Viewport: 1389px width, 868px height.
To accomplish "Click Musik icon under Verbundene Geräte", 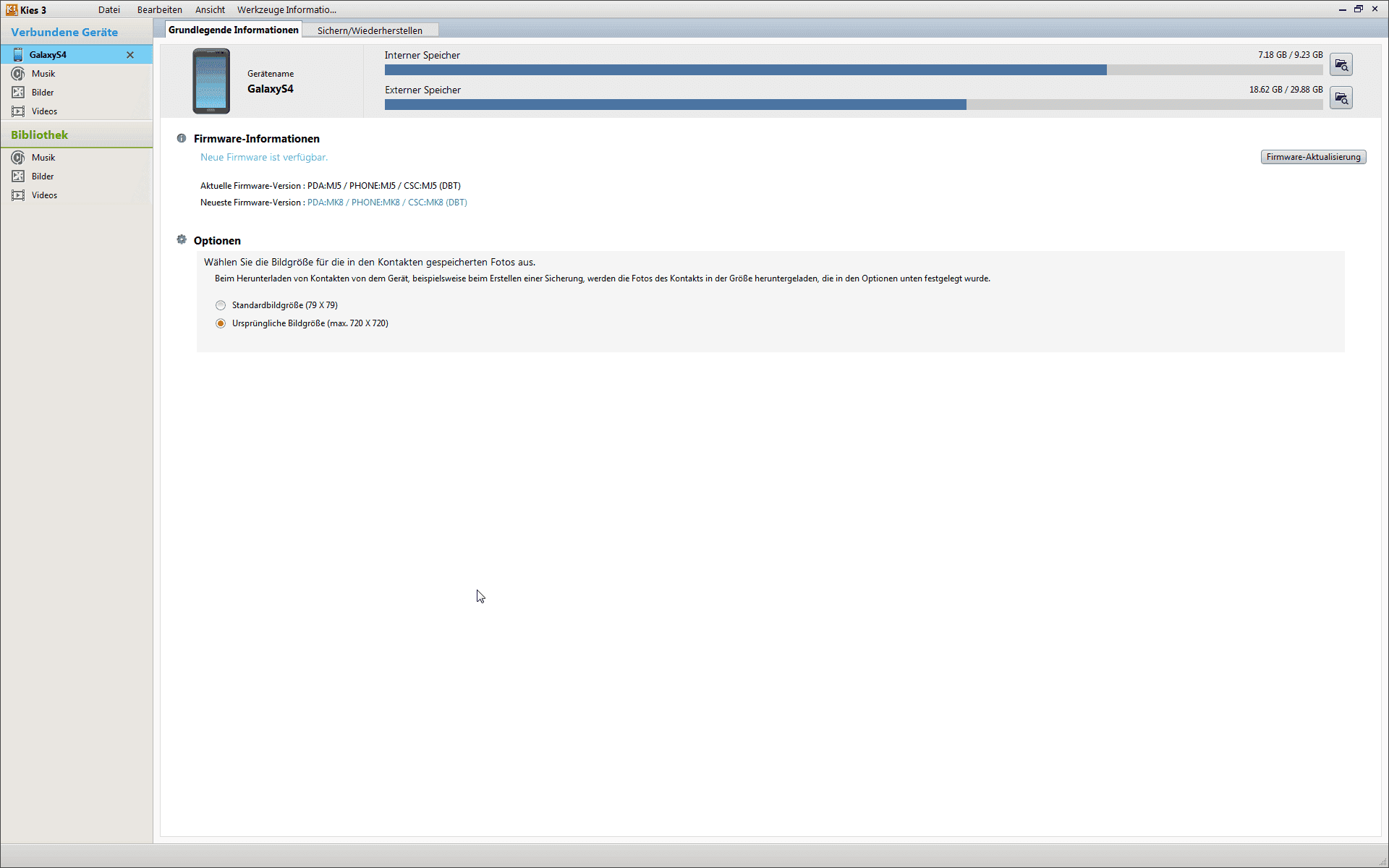I will click(x=17, y=74).
